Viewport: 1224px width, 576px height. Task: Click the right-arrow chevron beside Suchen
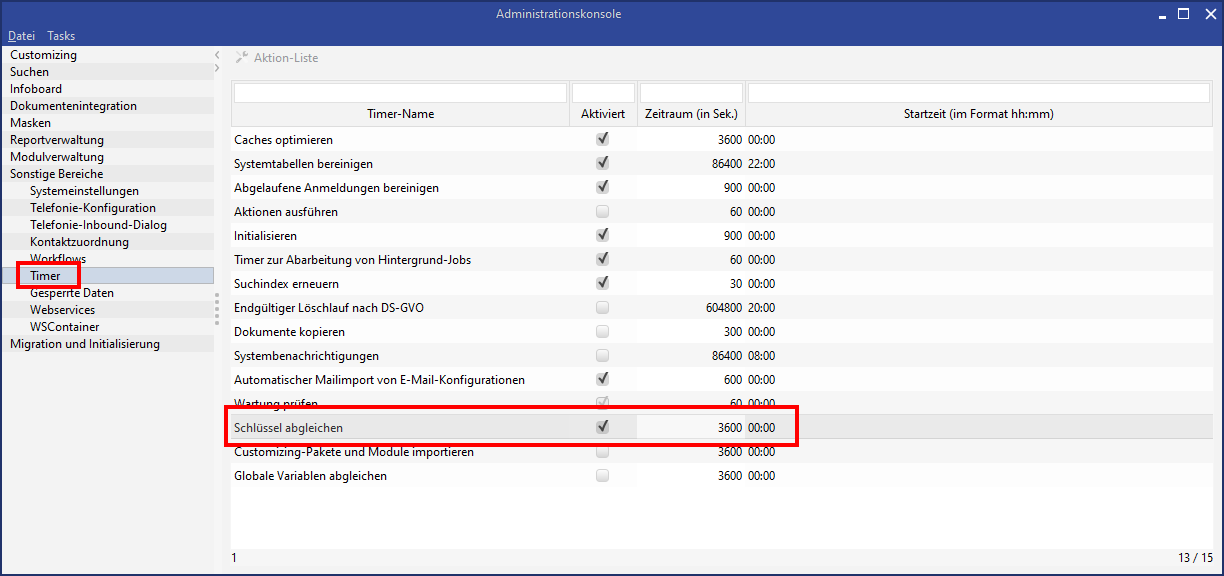(217, 69)
